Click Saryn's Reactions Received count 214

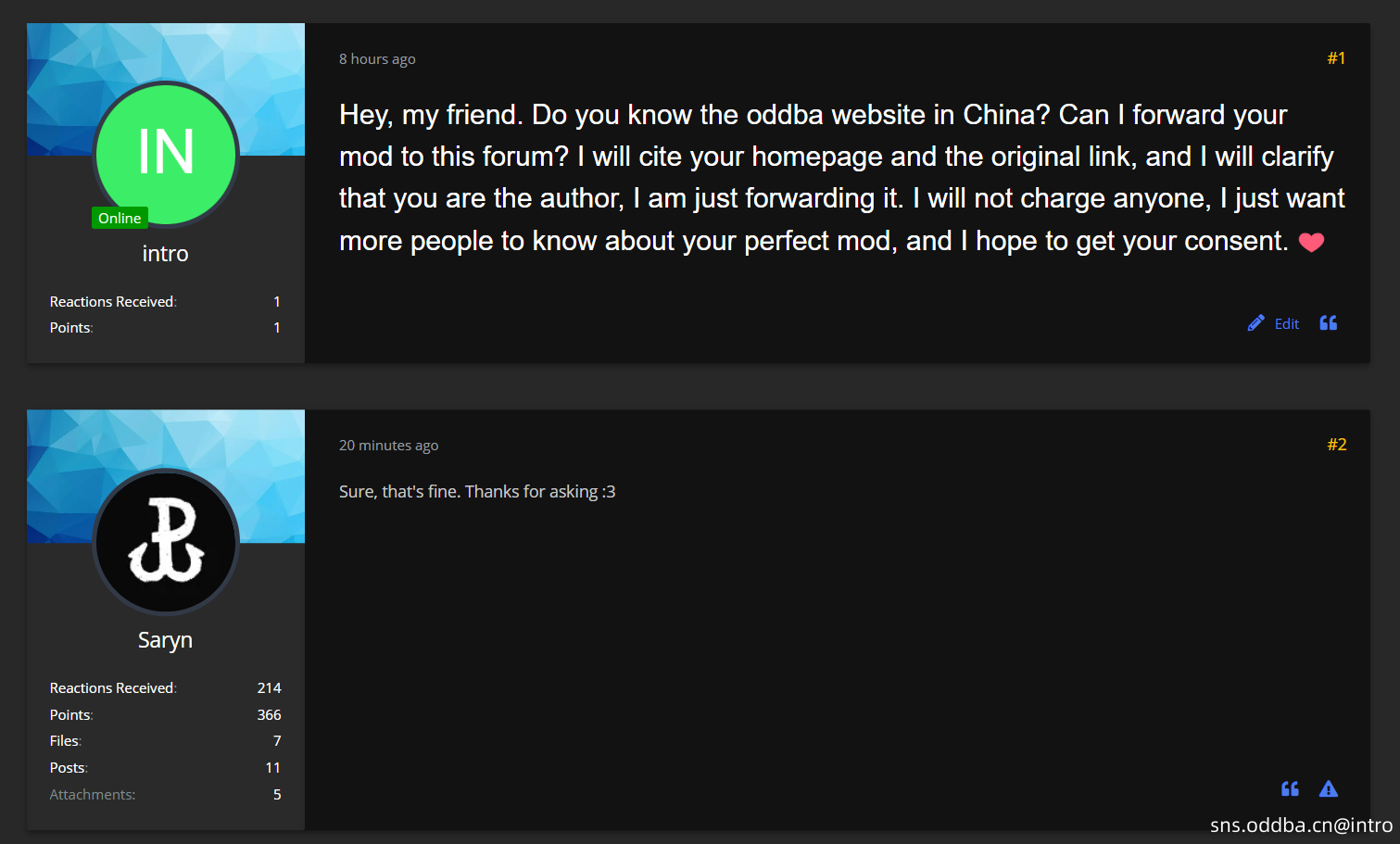[269, 688]
